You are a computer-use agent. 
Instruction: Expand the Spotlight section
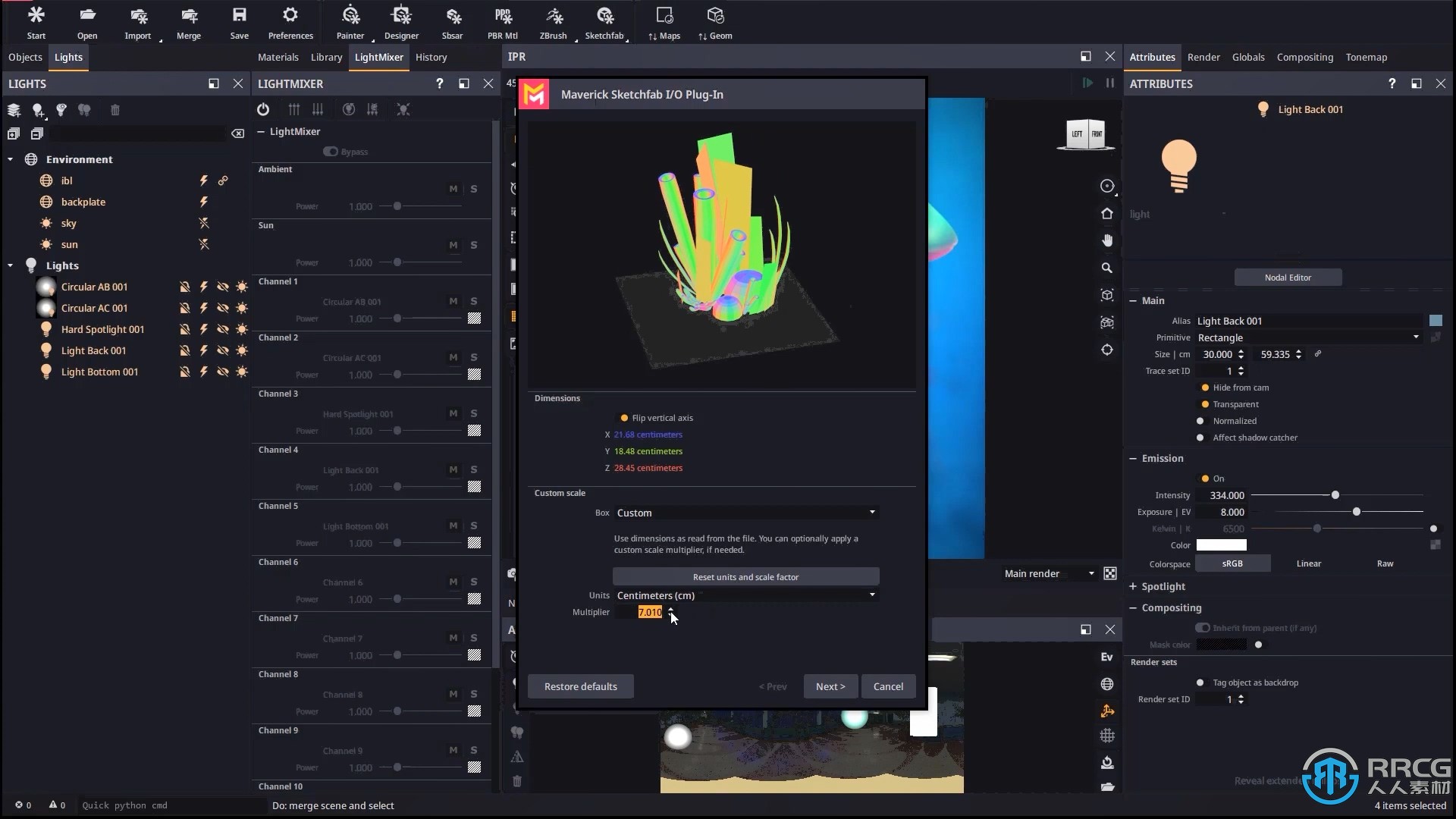pyautogui.click(x=1133, y=586)
